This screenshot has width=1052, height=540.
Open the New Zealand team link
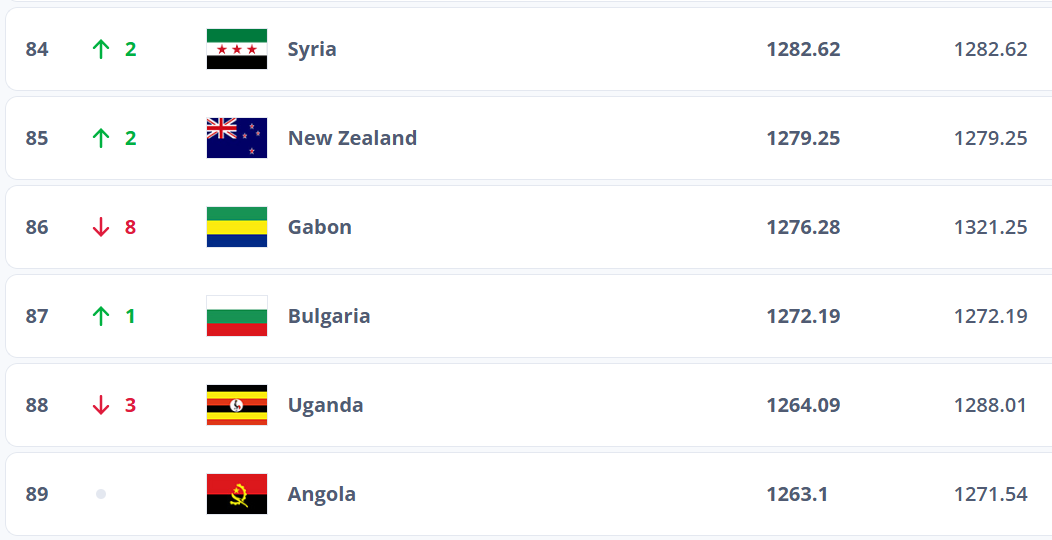pyautogui.click(x=352, y=138)
